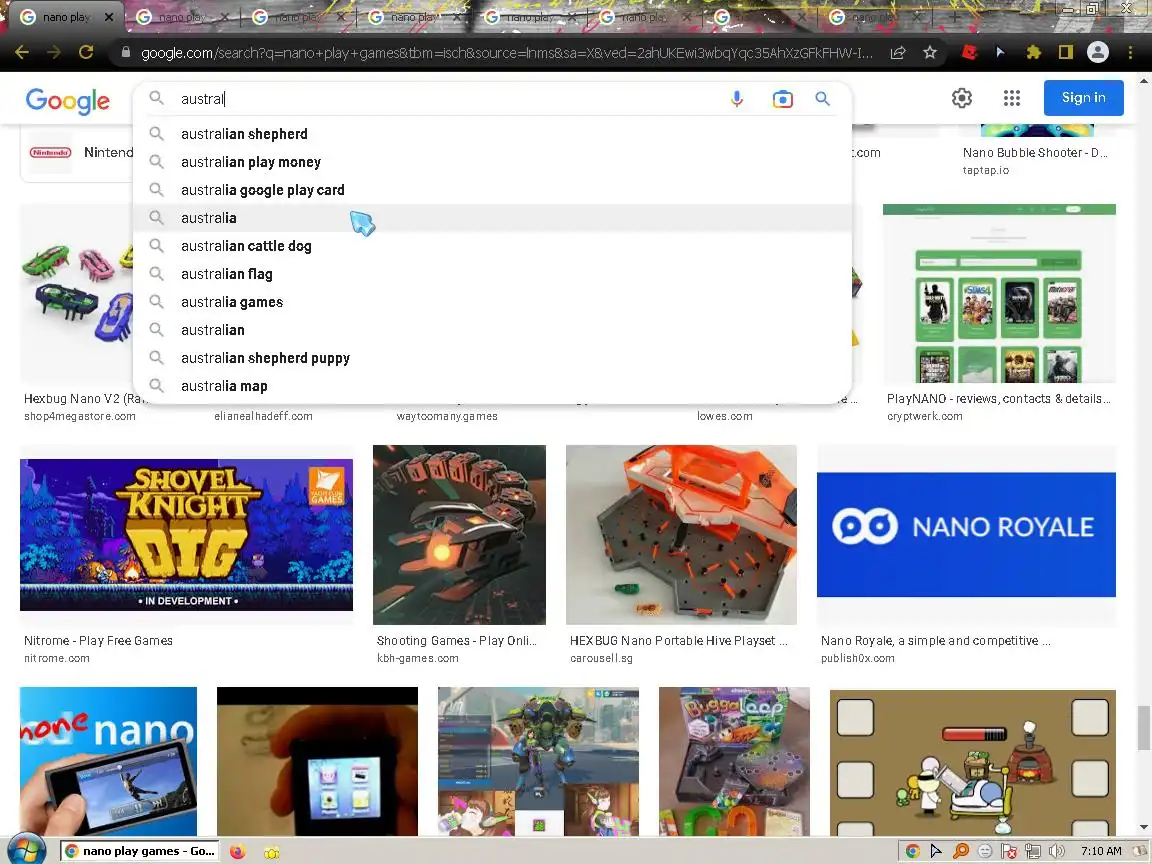Go to Google homepage via logo
Image resolution: width=1152 pixels, height=864 pixels.
[x=68, y=101]
